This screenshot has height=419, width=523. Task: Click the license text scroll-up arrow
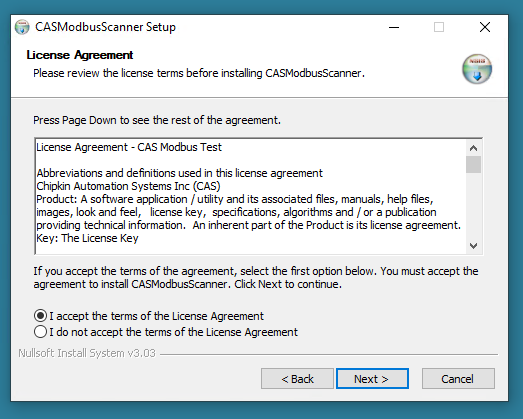pos(473,148)
